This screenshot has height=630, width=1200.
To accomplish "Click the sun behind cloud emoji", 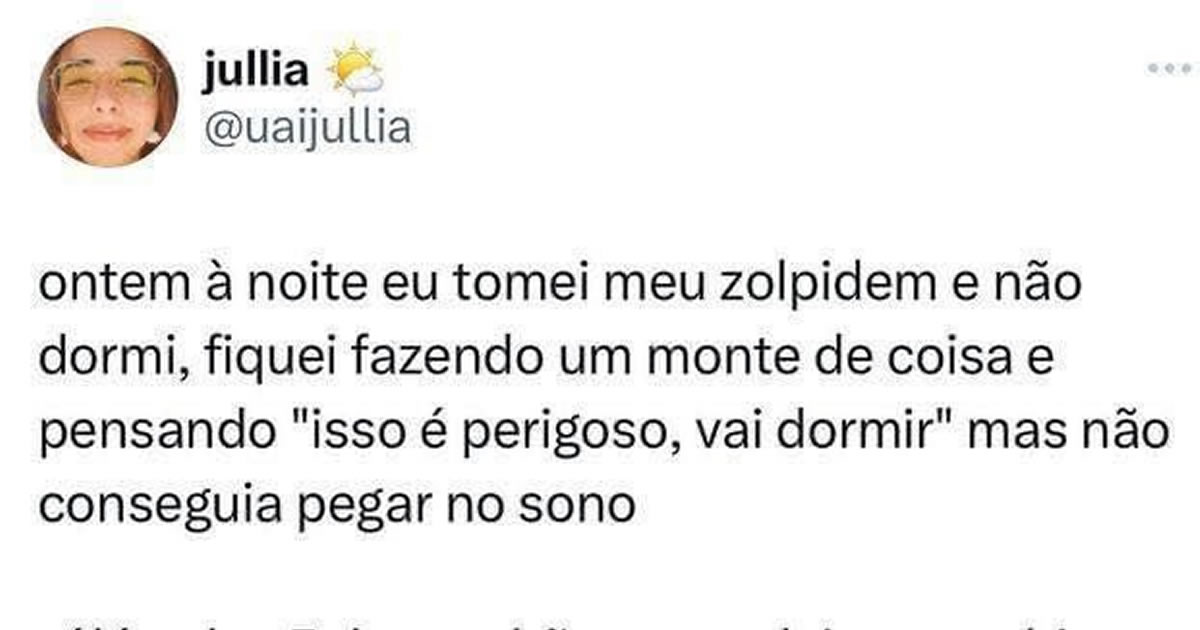I will (357, 71).
